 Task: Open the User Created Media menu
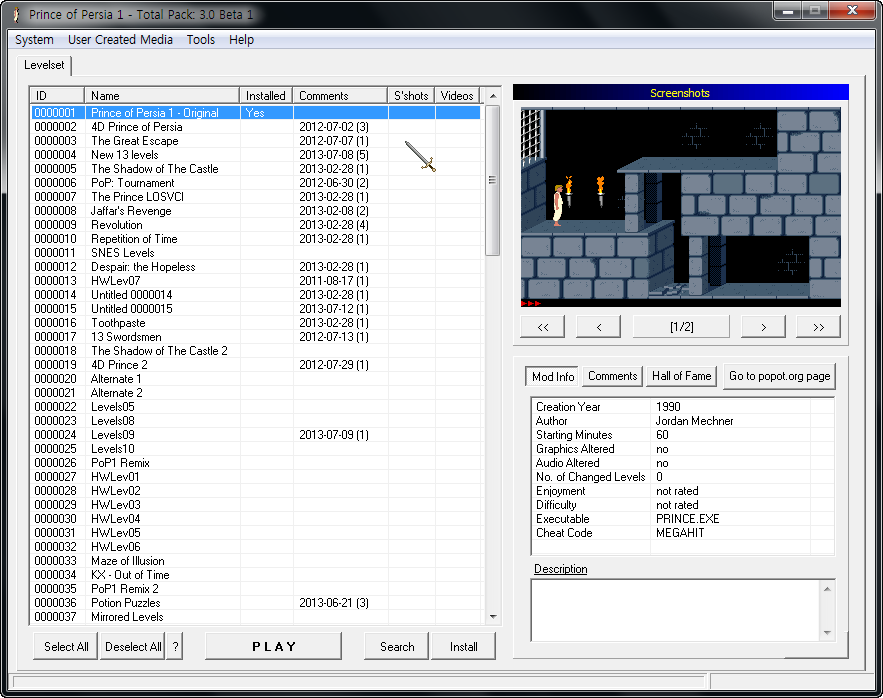point(121,40)
